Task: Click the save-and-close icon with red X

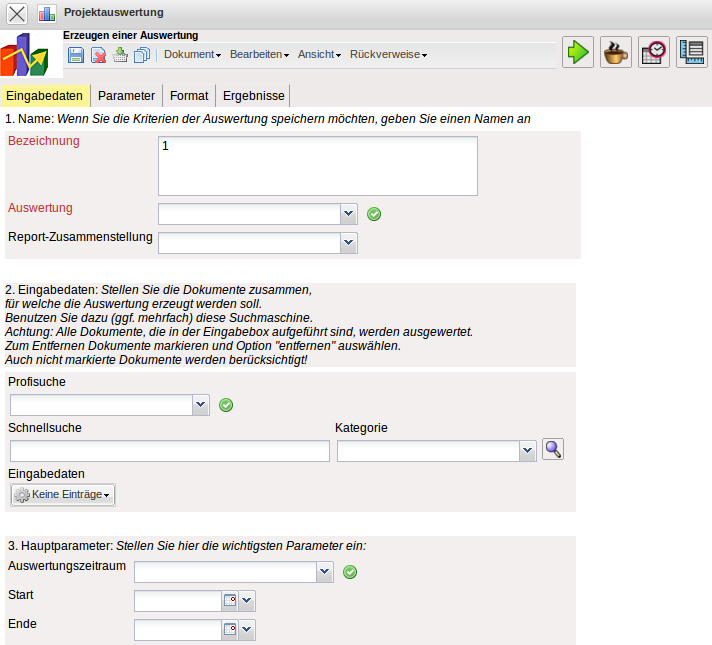Action: pos(98,55)
